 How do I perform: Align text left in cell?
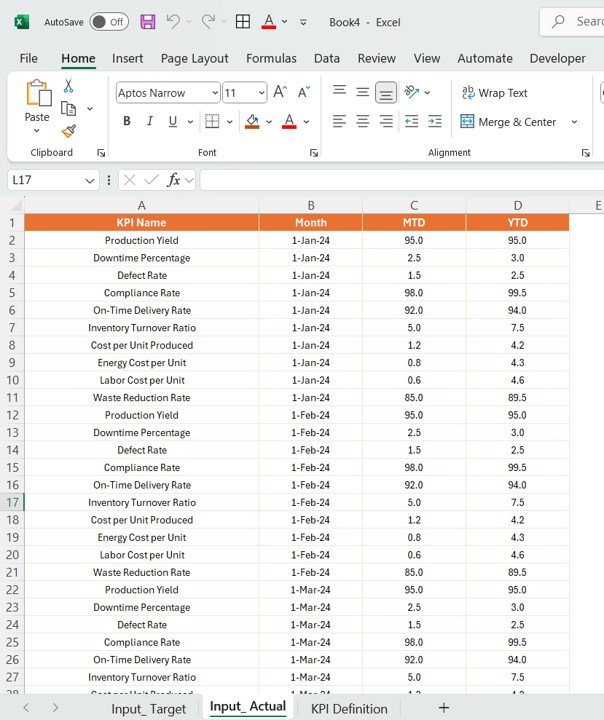tap(339, 121)
